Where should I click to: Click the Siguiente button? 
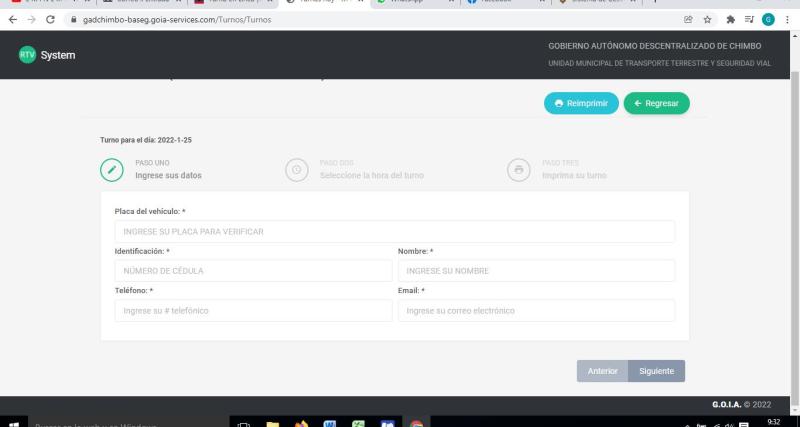tap(657, 371)
